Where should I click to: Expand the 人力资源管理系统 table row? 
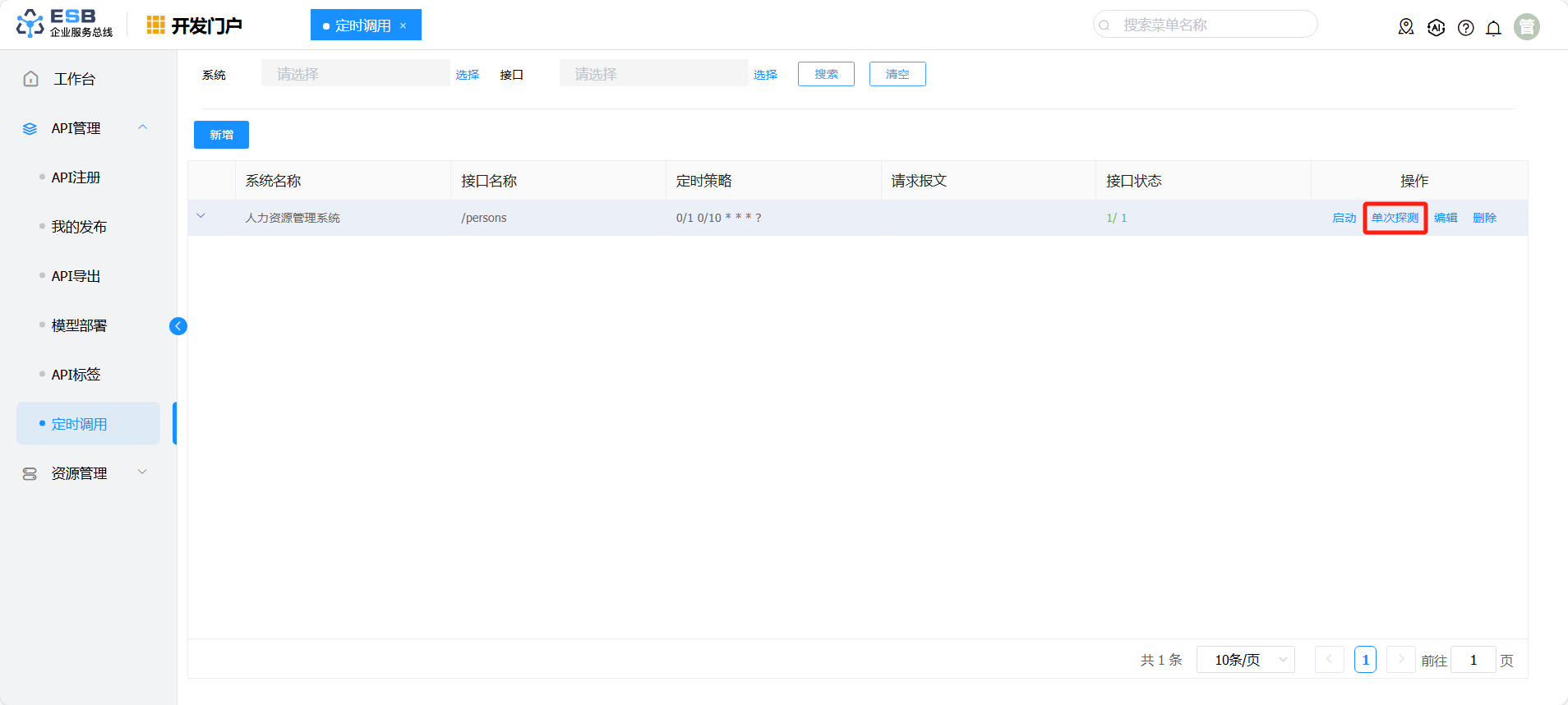tap(201, 216)
